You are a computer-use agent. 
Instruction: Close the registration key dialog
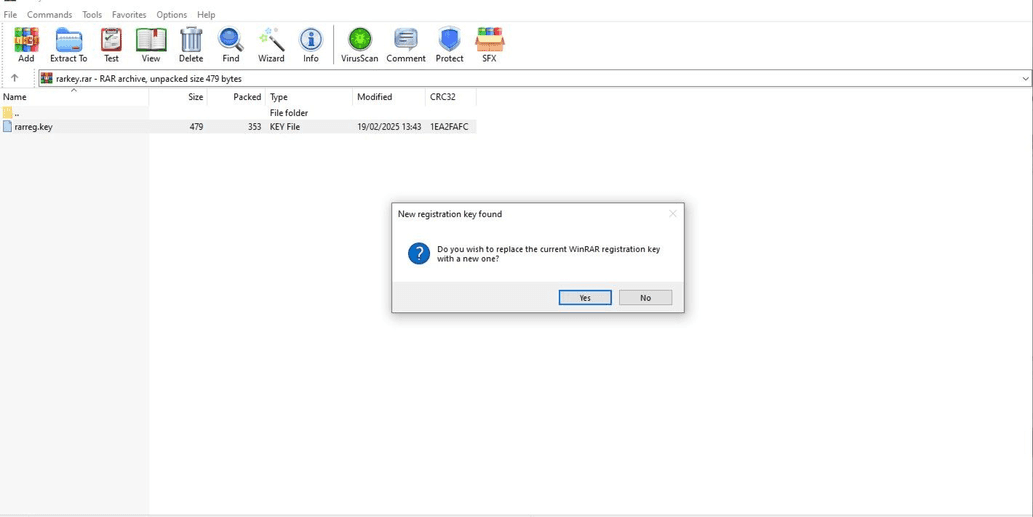click(x=673, y=213)
